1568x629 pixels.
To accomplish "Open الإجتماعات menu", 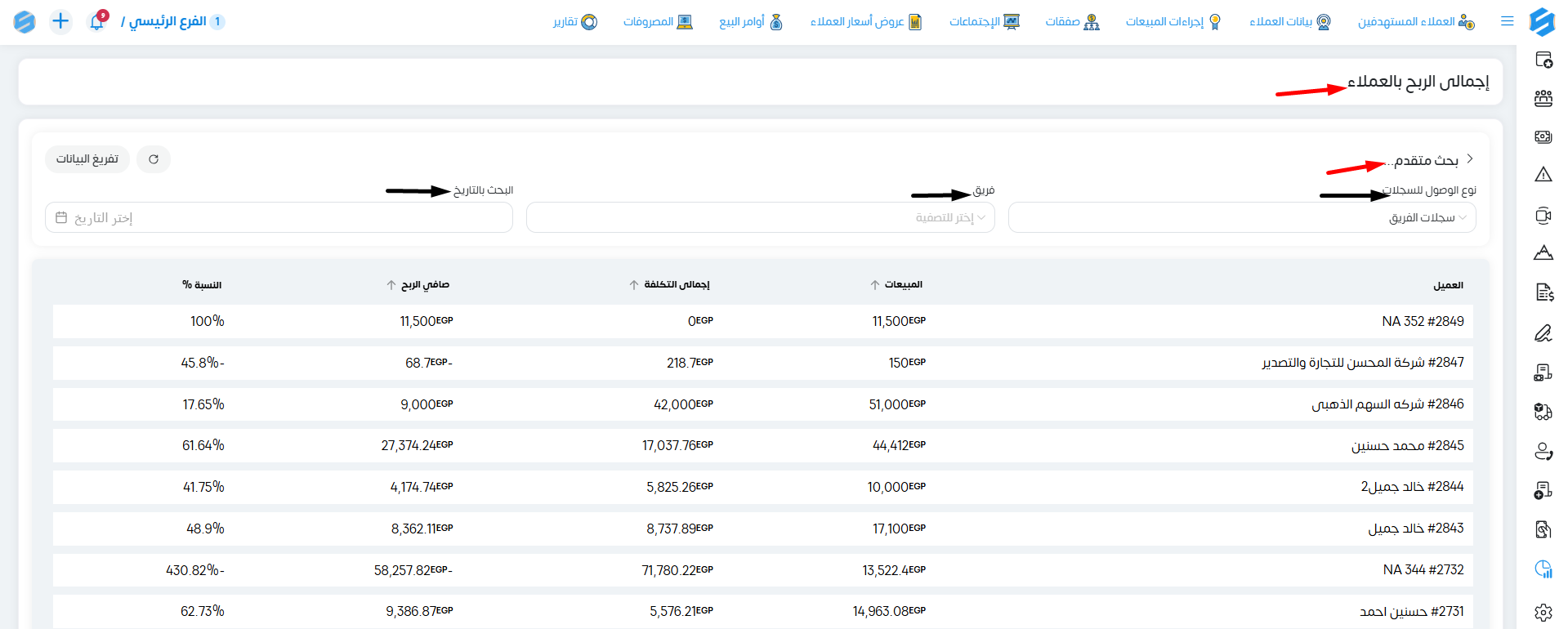I will point(985,21).
